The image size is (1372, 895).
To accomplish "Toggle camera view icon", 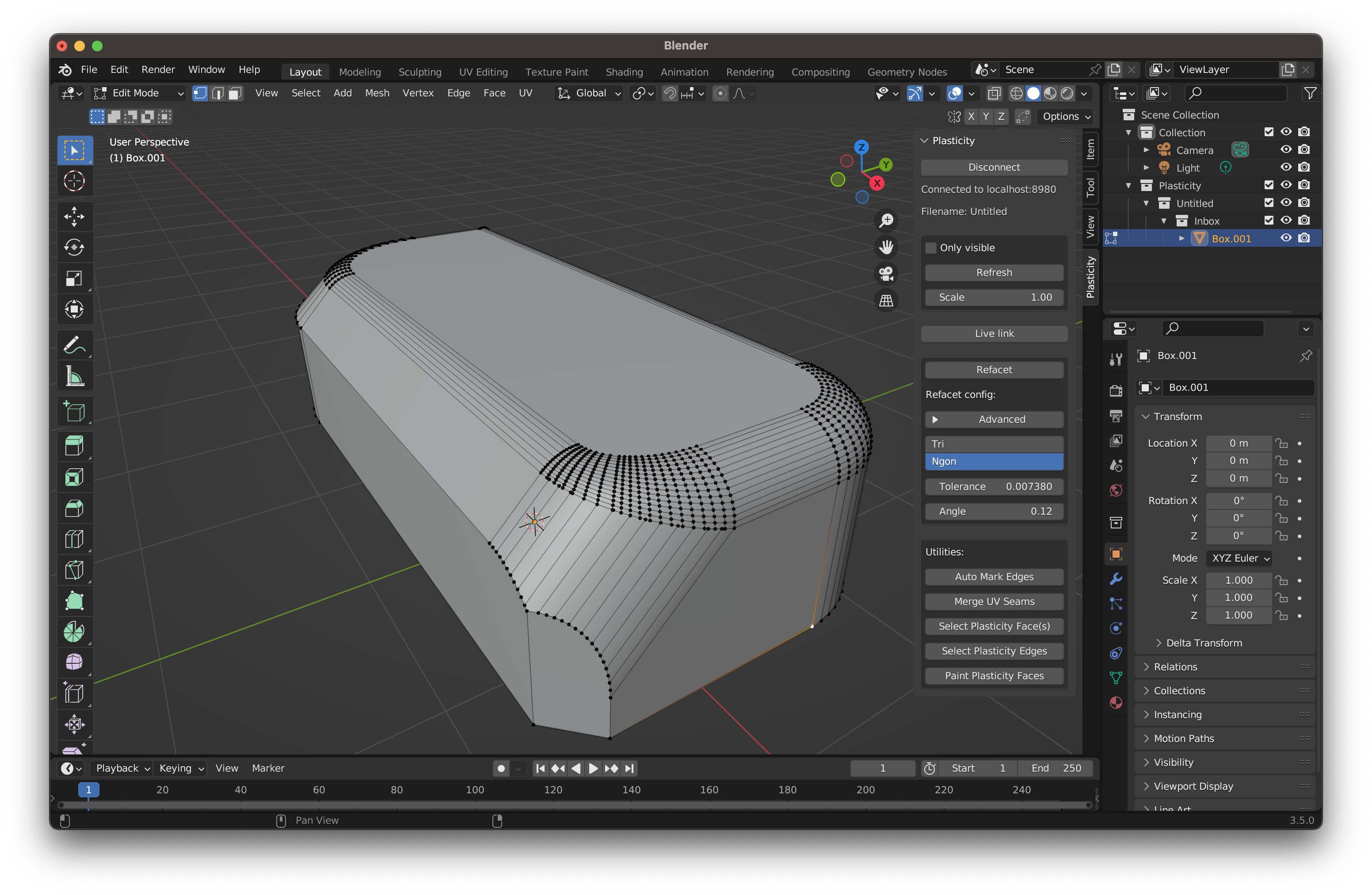I will coord(886,274).
